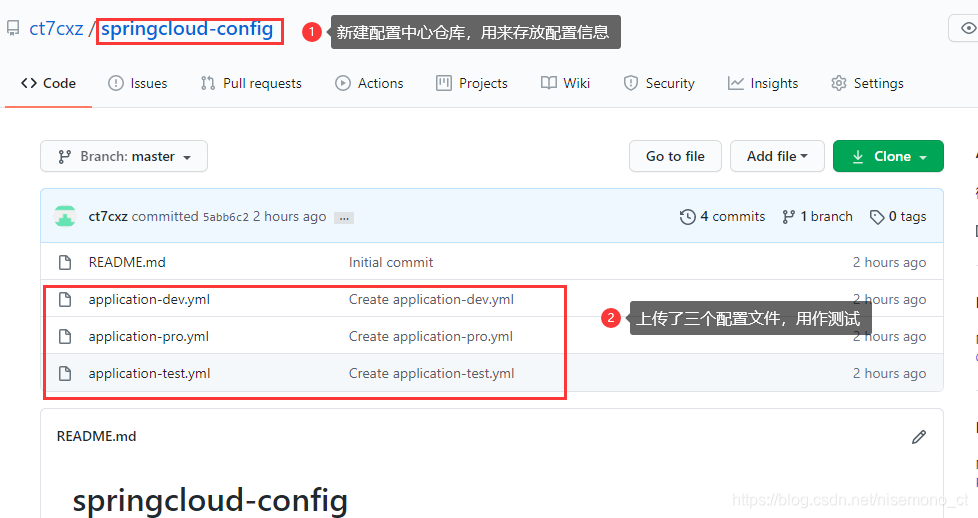The height and width of the screenshot is (518, 978).
Task: Open the Insights tab
Action: (763, 83)
